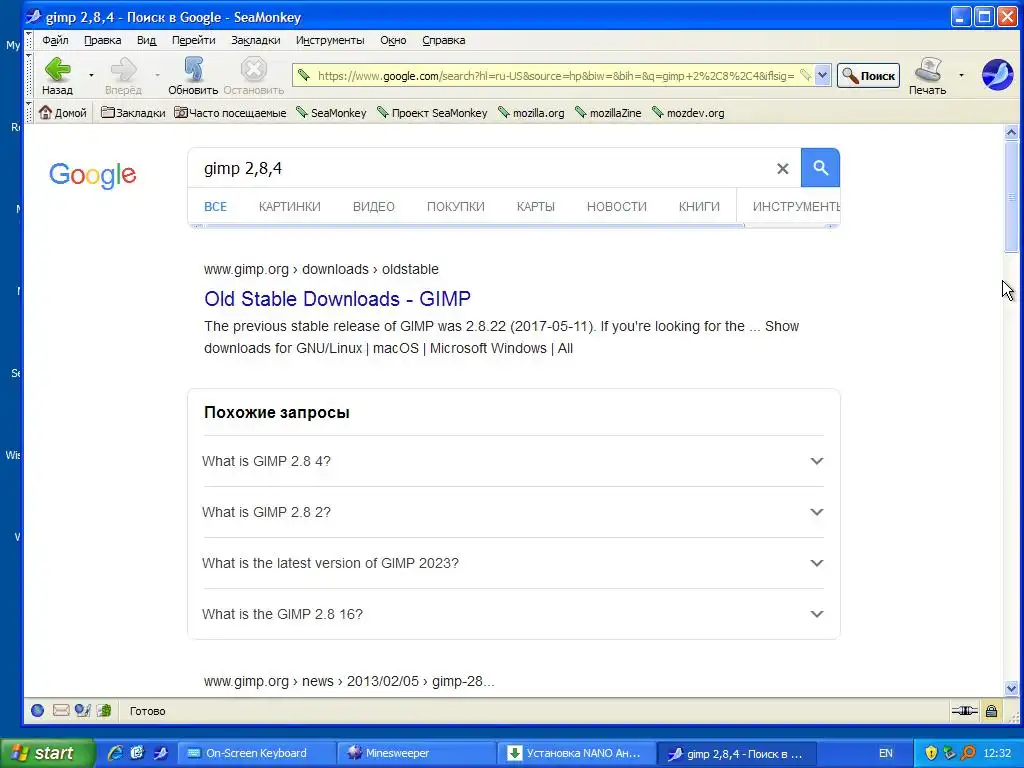This screenshot has height=768, width=1024.
Task: Switch to ВИДЕО results tab
Action: [x=374, y=206]
